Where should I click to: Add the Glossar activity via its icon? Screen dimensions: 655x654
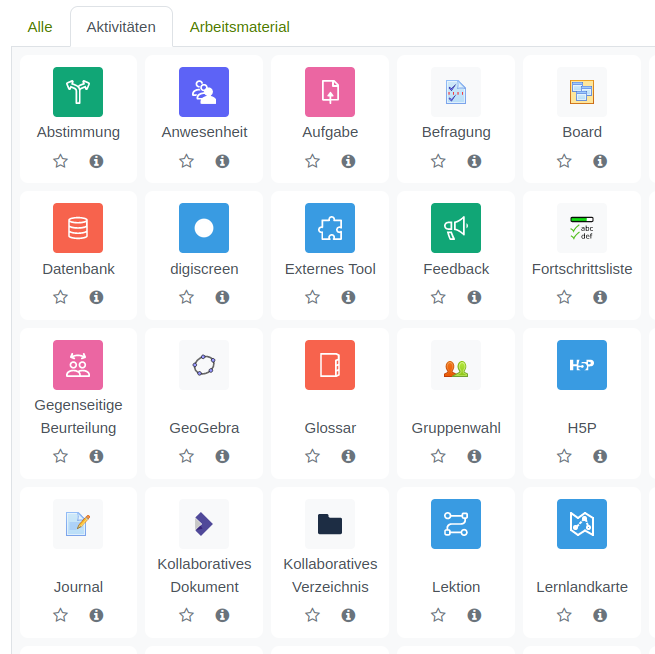tap(330, 365)
